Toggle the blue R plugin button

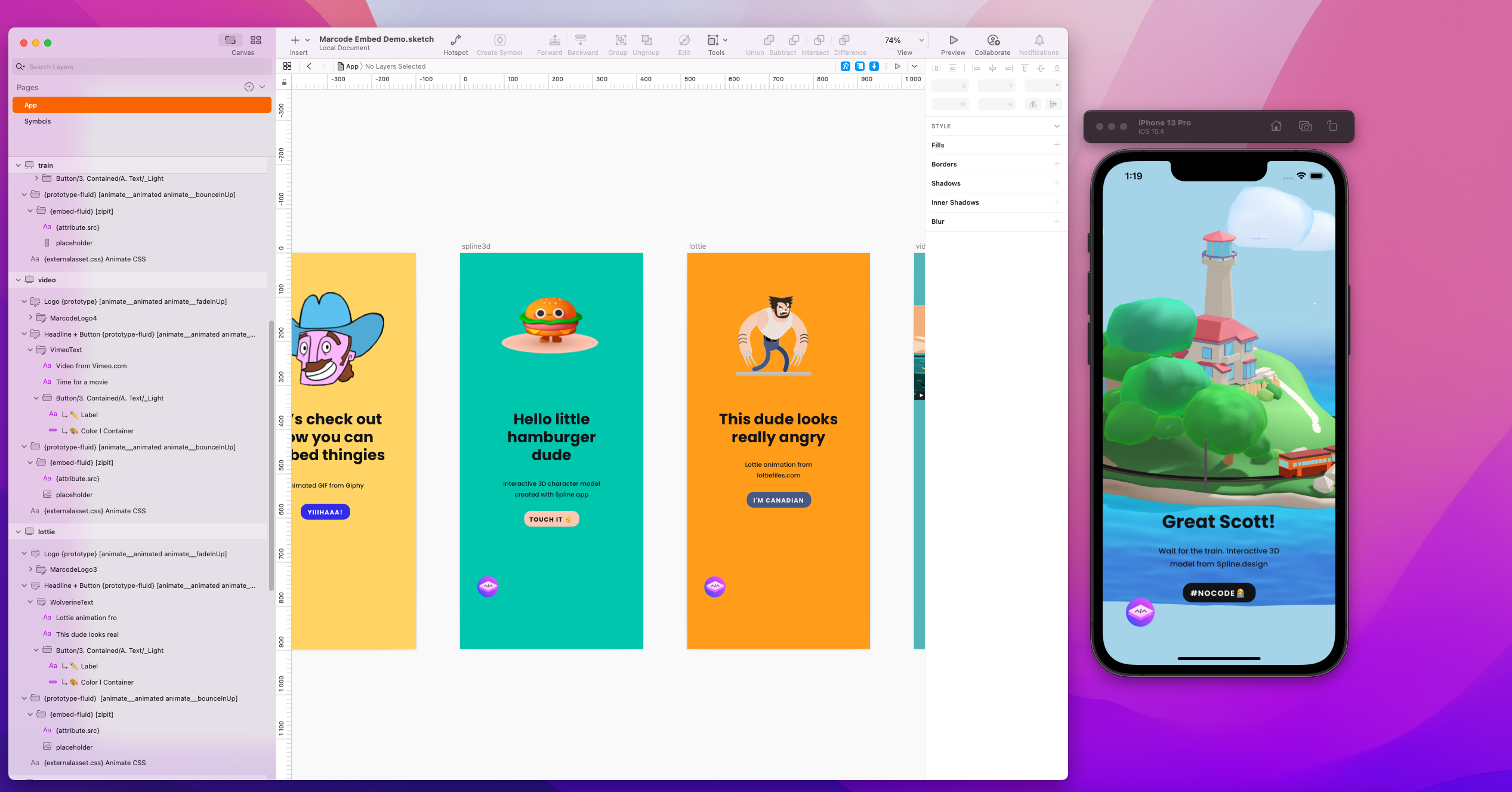846,66
